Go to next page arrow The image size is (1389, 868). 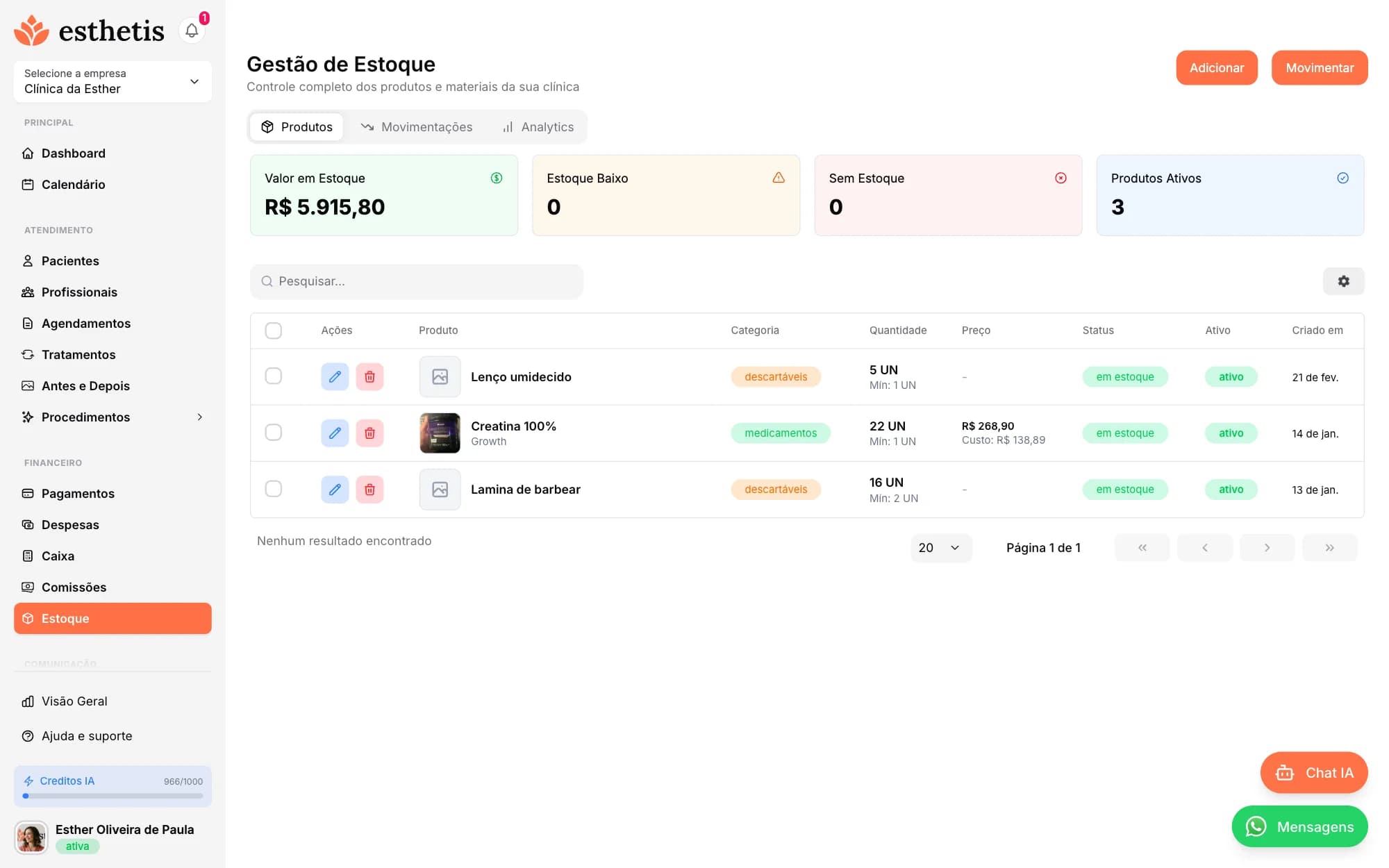pos(1267,547)
